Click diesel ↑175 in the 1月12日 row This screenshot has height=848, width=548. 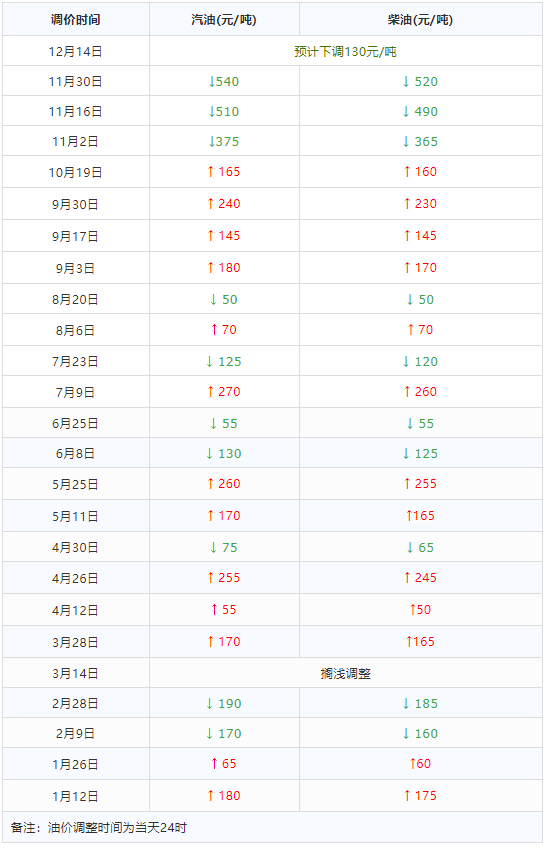coord(420,796)
